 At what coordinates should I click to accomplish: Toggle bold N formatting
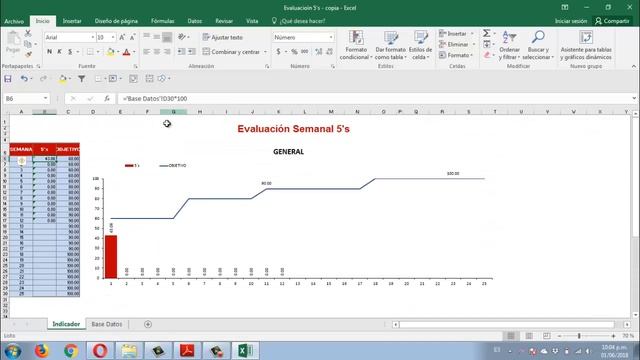point(49,51)
